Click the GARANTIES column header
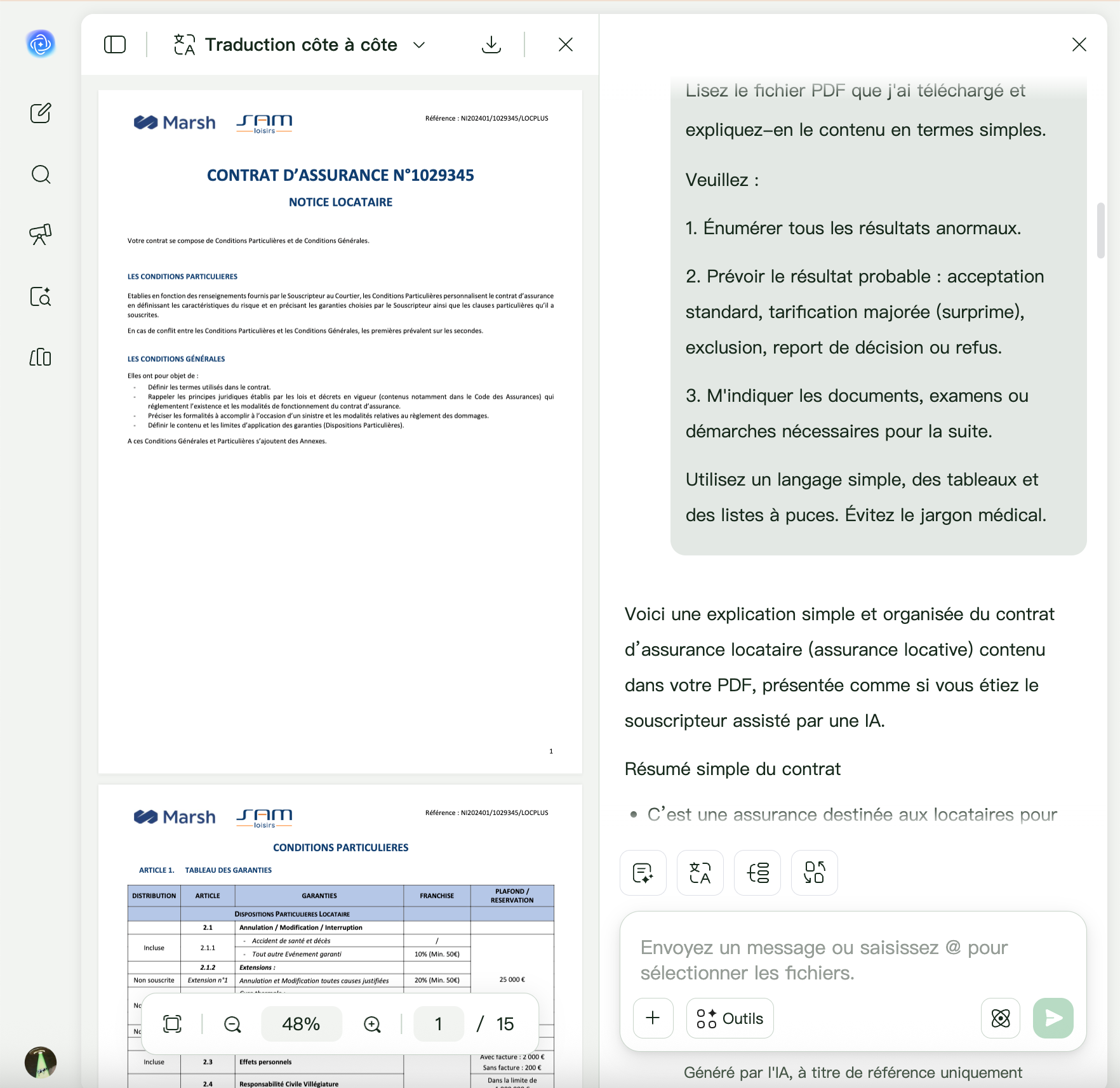This screenshot has width=1120, height=1088. [x=319, y=896]
